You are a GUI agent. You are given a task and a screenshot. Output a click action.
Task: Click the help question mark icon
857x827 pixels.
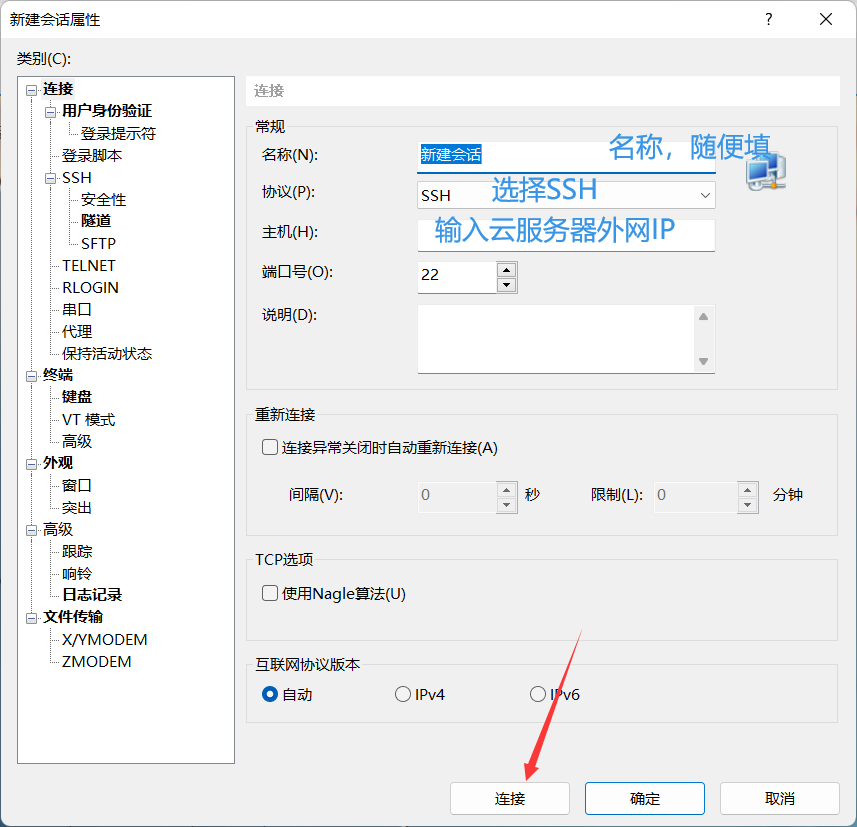768,20
